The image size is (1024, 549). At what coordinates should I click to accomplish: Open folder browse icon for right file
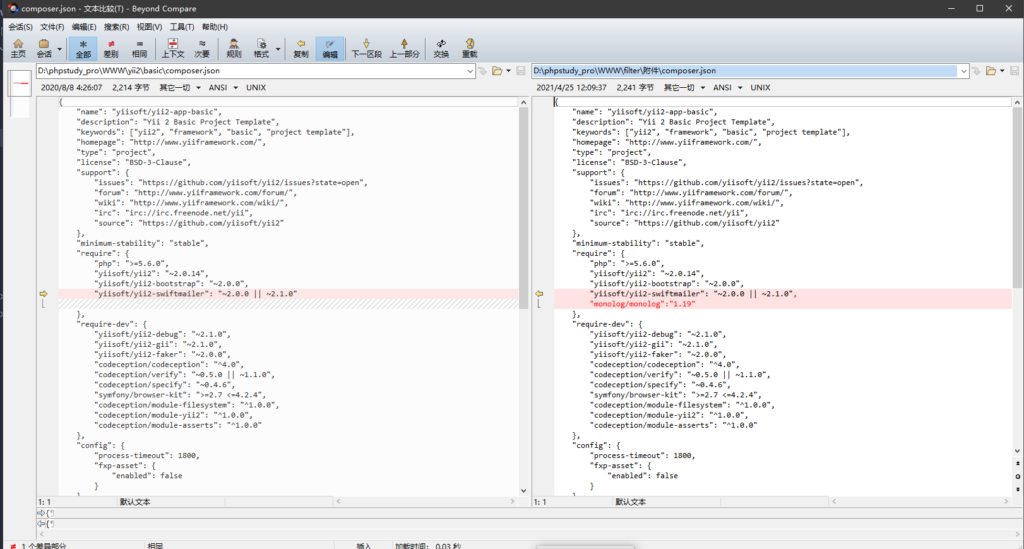click(x=991, y=71)
